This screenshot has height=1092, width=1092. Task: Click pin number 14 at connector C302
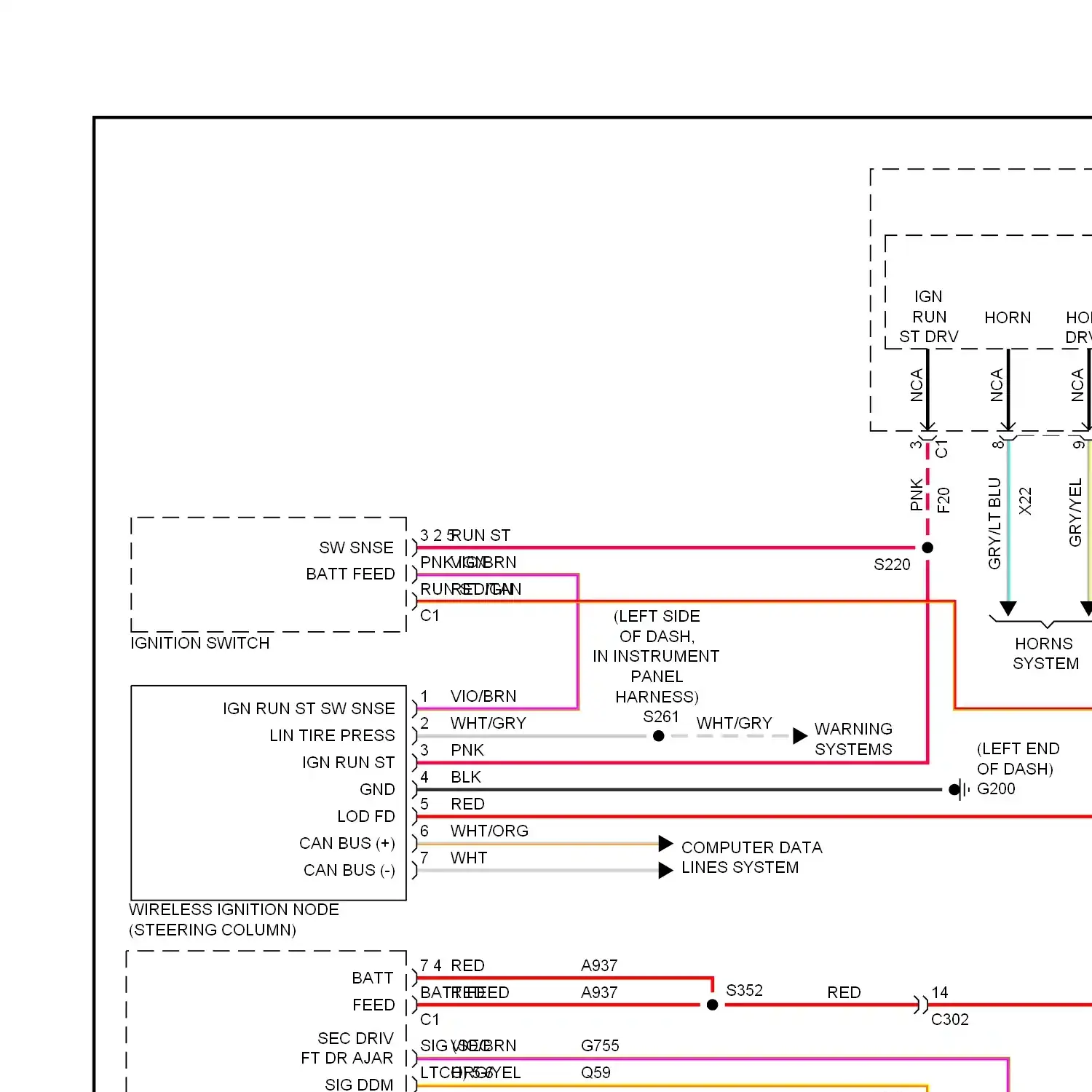pos(940,992)
